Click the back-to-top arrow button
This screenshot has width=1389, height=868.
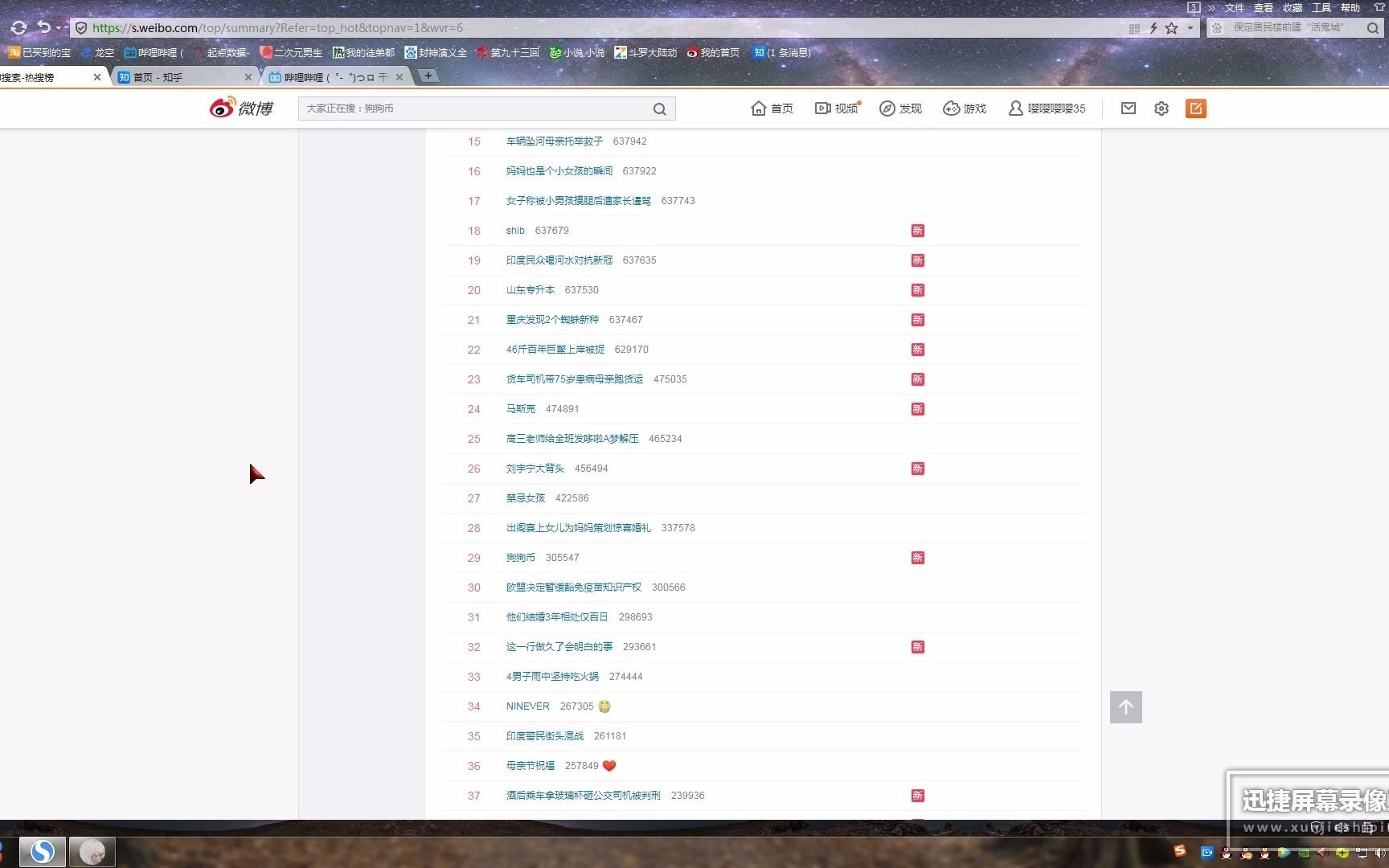pos(1126,707)
